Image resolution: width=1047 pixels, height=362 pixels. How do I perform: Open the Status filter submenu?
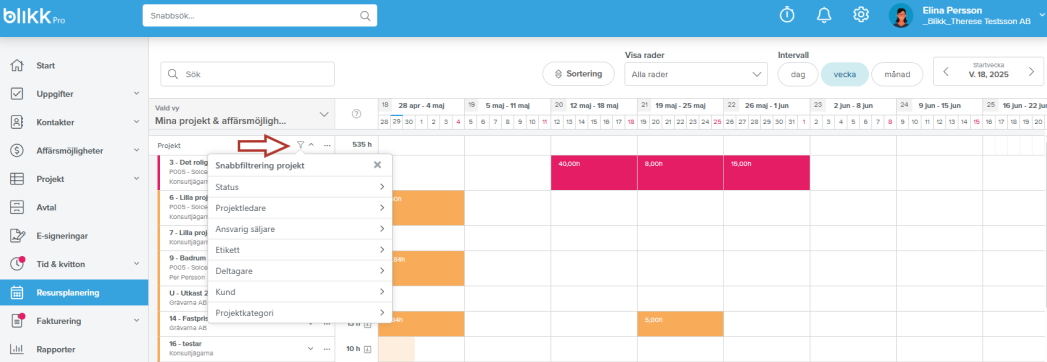tap(300, 187)
